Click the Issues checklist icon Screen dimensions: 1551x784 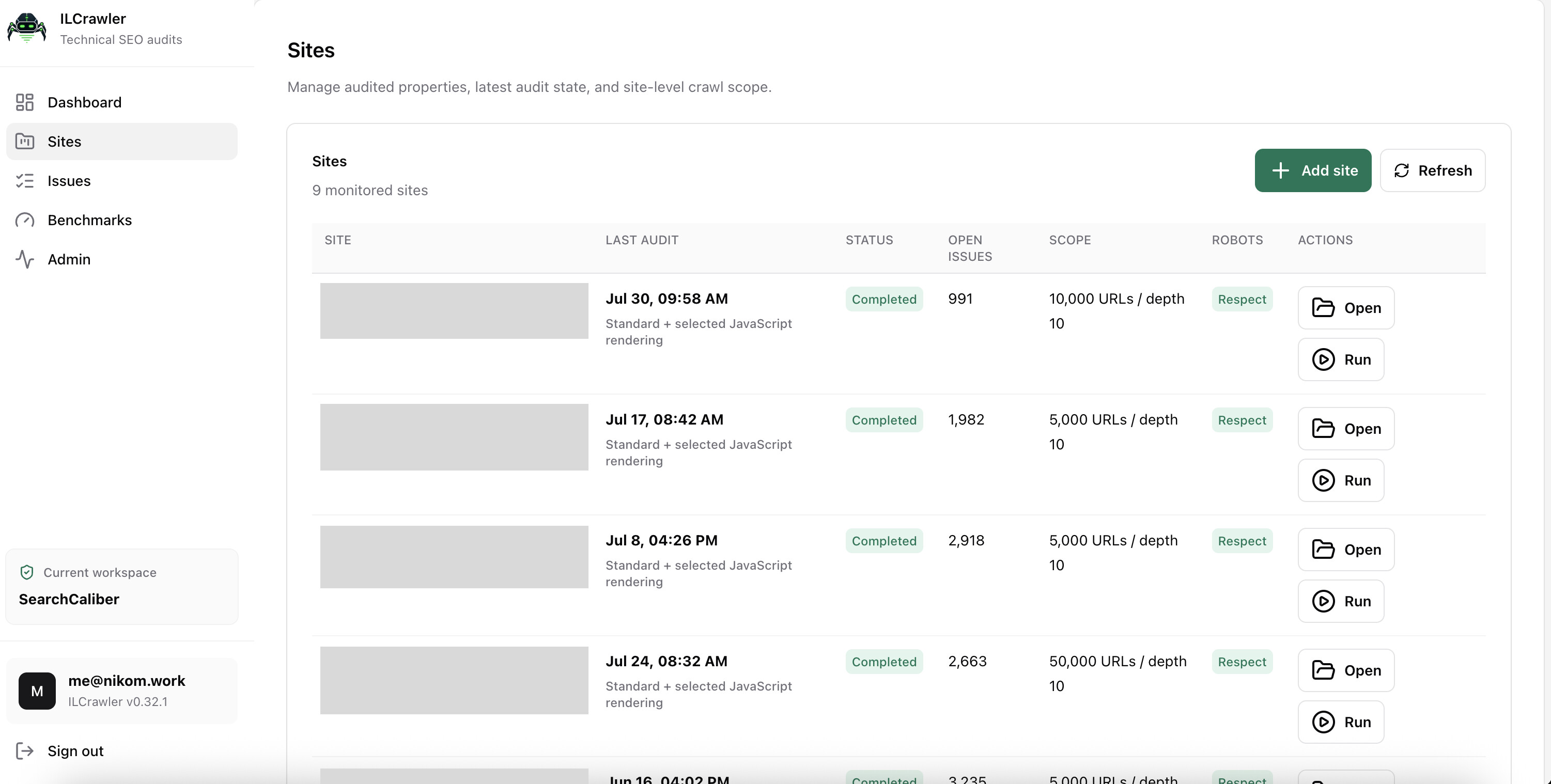click(25, 181)
